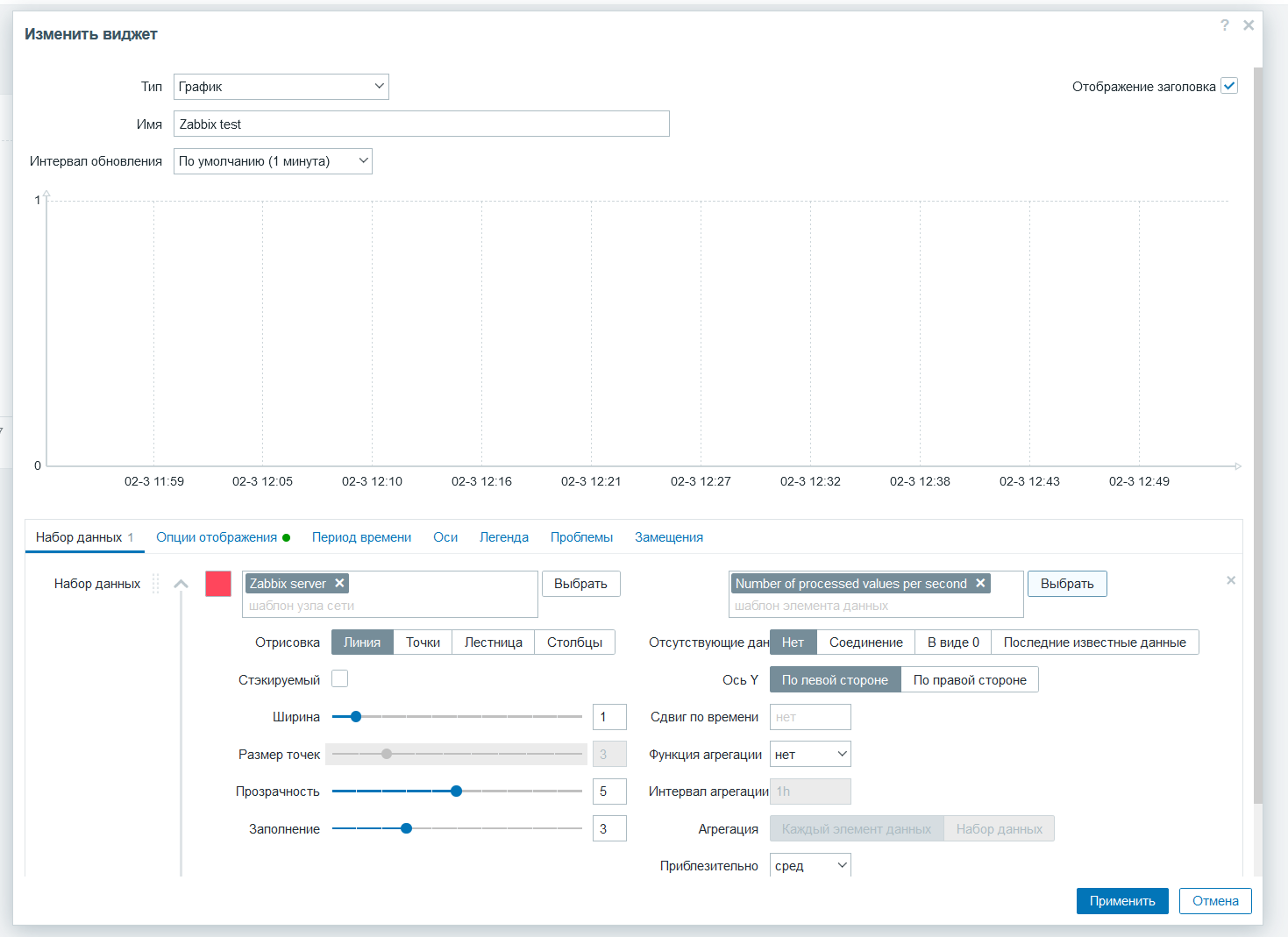Toggle the Отображение заголовка checkbox

tap(1229, 86)
